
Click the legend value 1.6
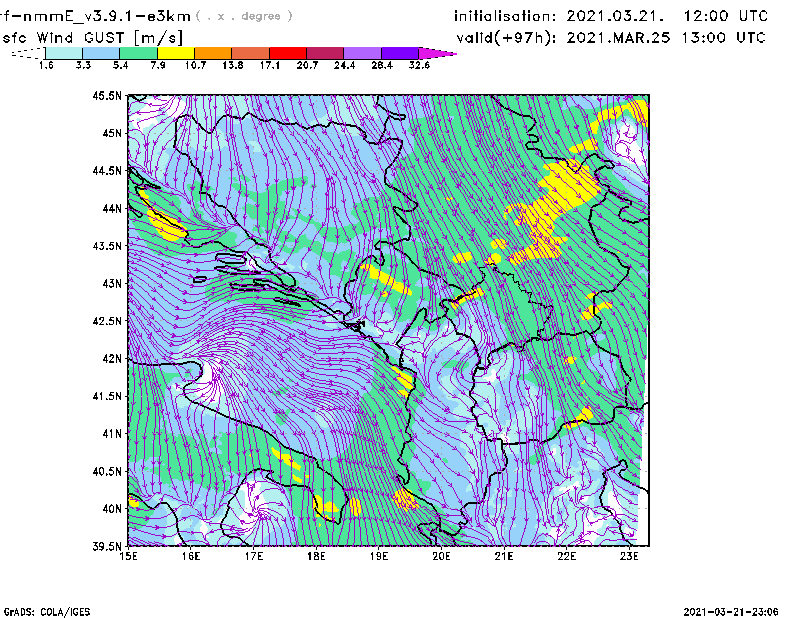coord(46,65)
